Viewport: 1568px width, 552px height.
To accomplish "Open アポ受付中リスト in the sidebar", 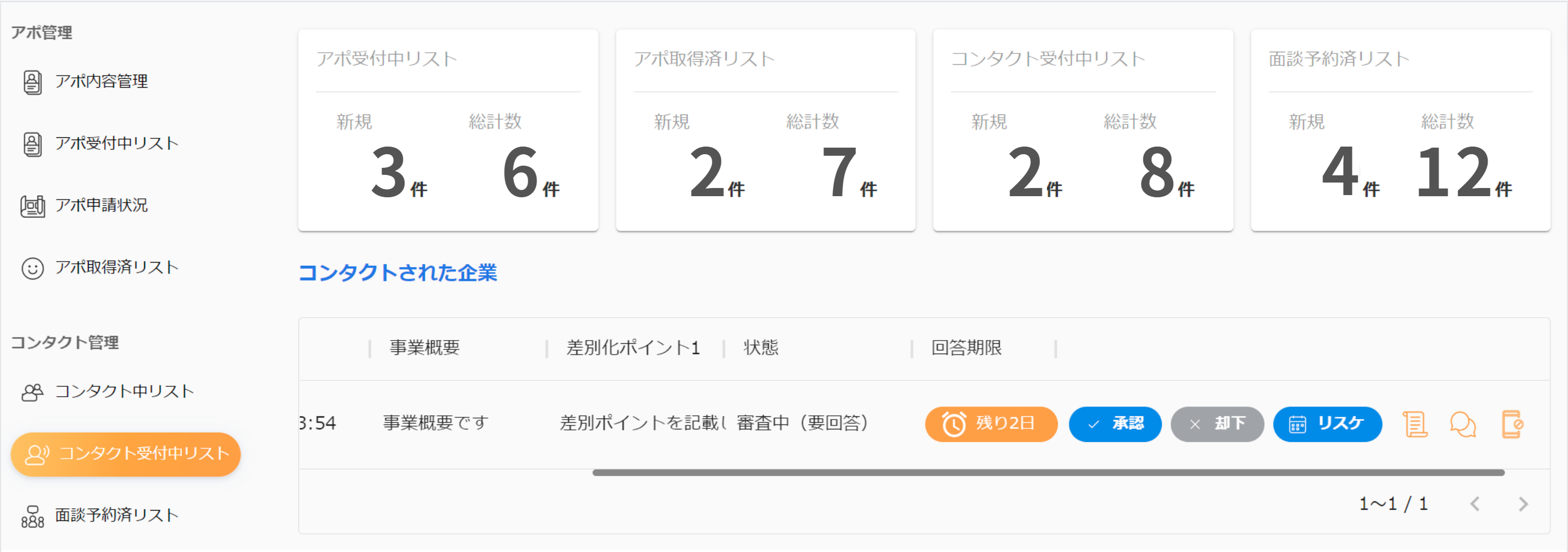I will pos(117,144).
